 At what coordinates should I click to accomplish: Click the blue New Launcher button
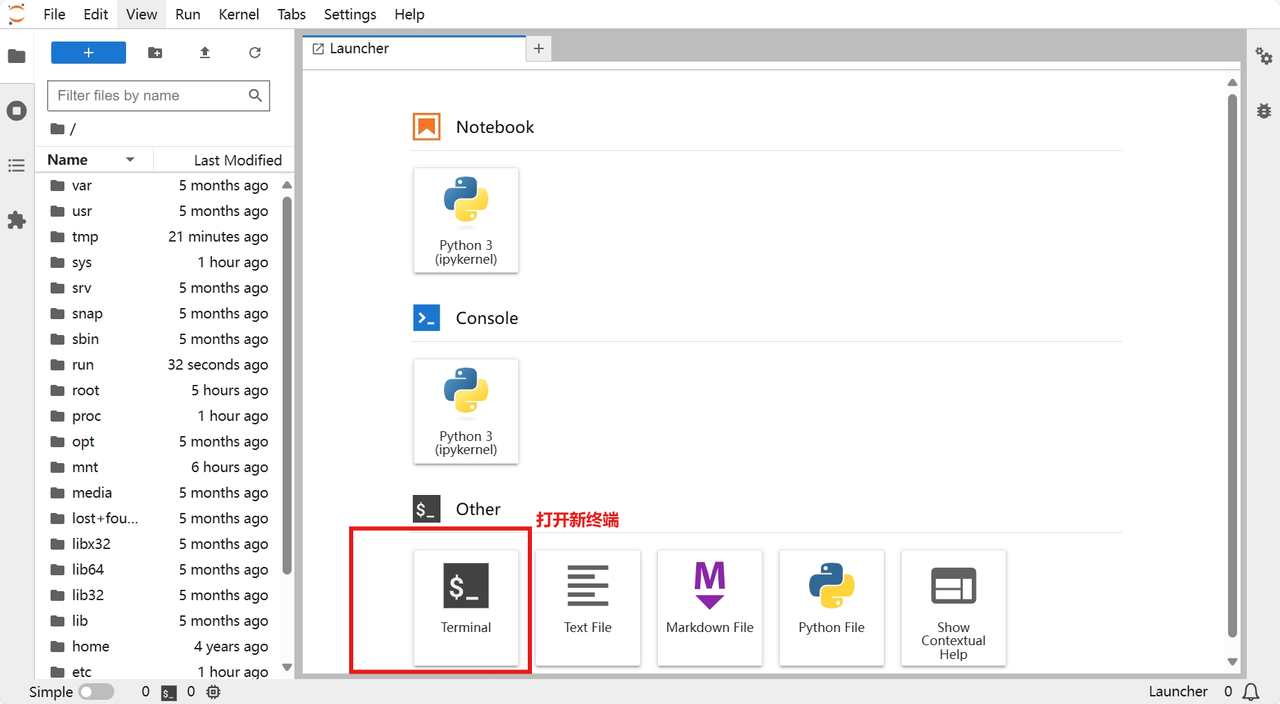coord(88,53)
